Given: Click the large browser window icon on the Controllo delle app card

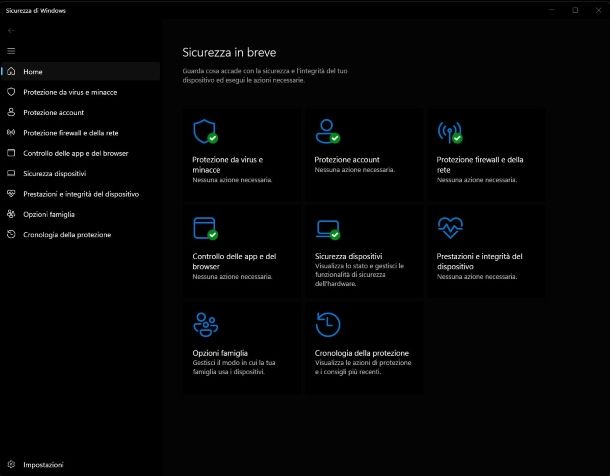Looking at the screenshot, I should click(x=205, y=228).
